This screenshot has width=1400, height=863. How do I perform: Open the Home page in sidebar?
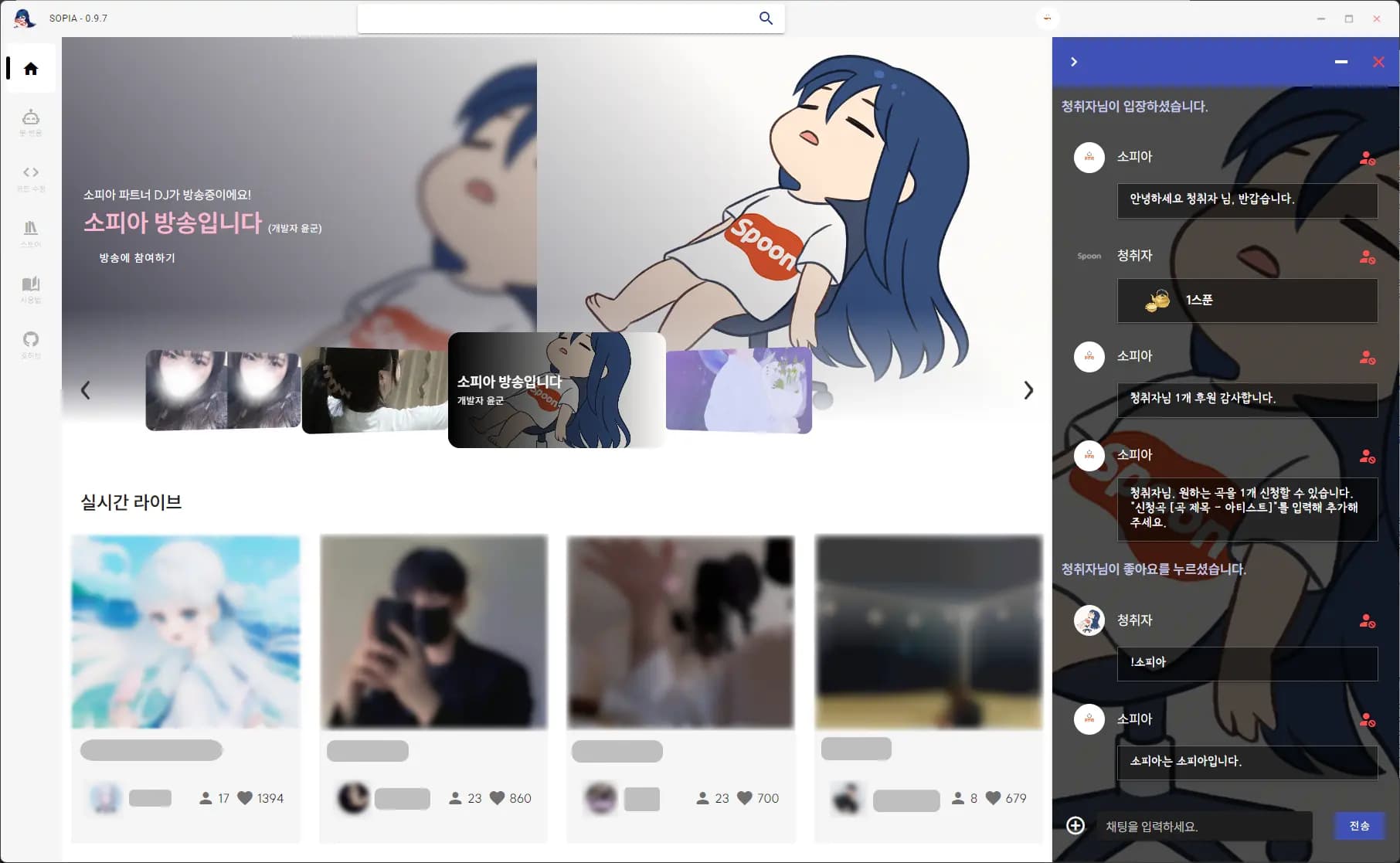coord(31,69)
